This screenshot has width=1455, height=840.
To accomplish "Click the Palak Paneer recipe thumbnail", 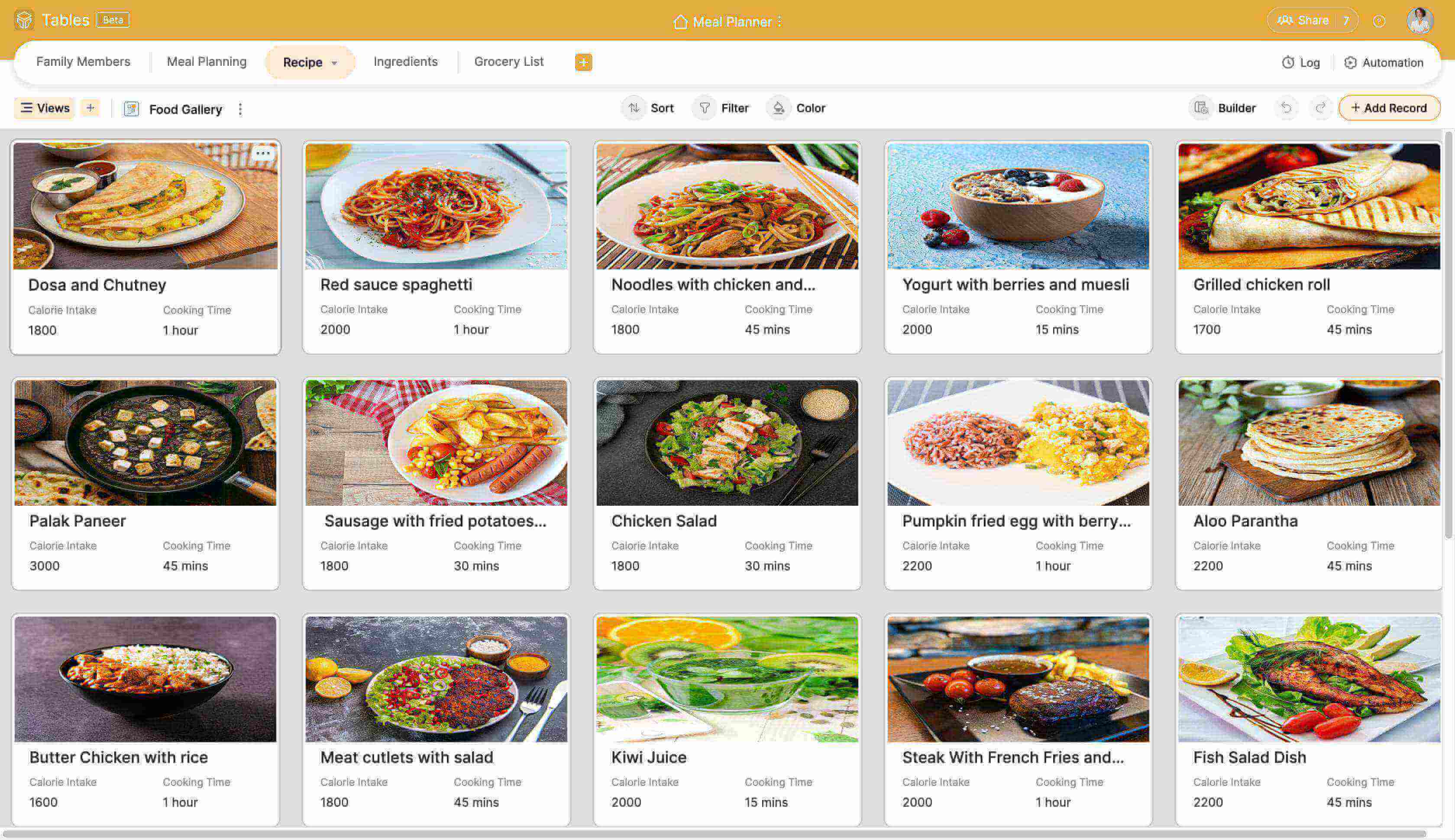I will click(146, 441).
